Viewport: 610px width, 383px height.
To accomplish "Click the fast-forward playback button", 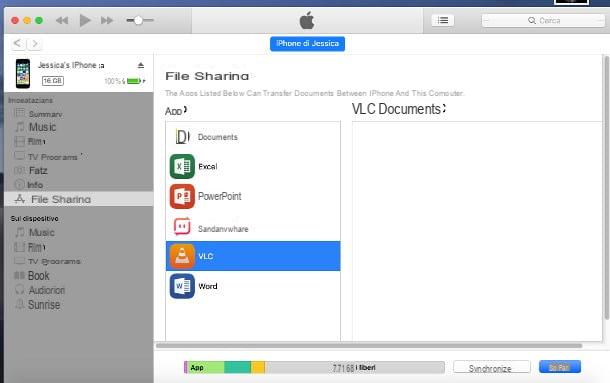I will (107, 20).
